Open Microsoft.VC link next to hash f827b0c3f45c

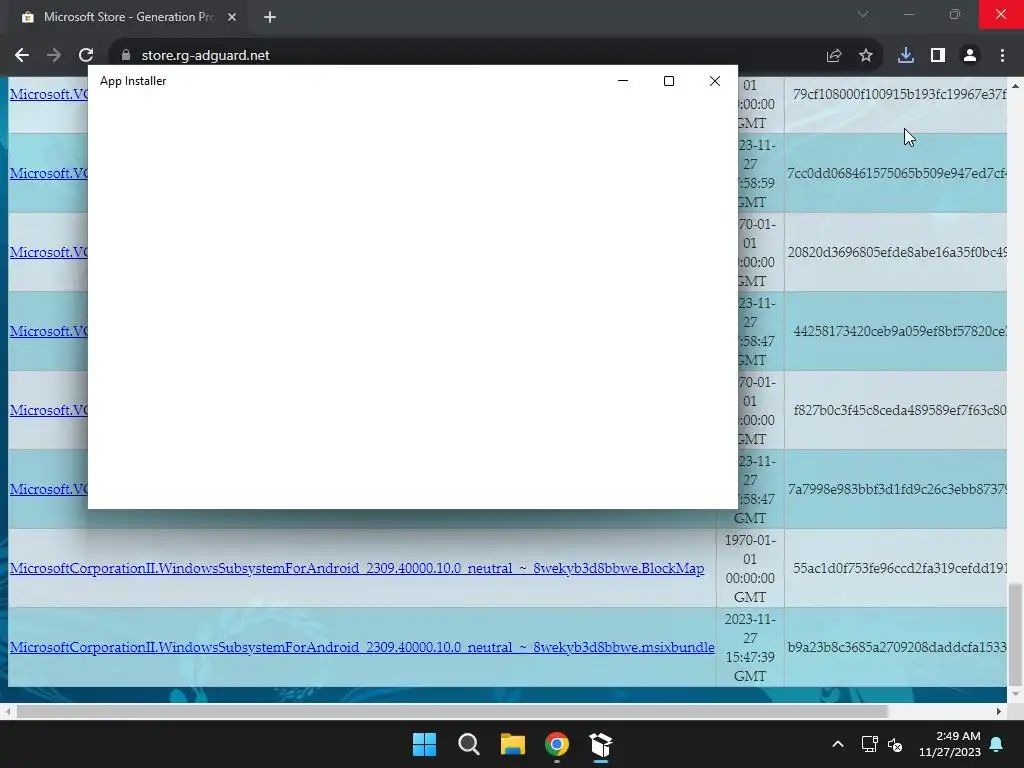point(48,410)
